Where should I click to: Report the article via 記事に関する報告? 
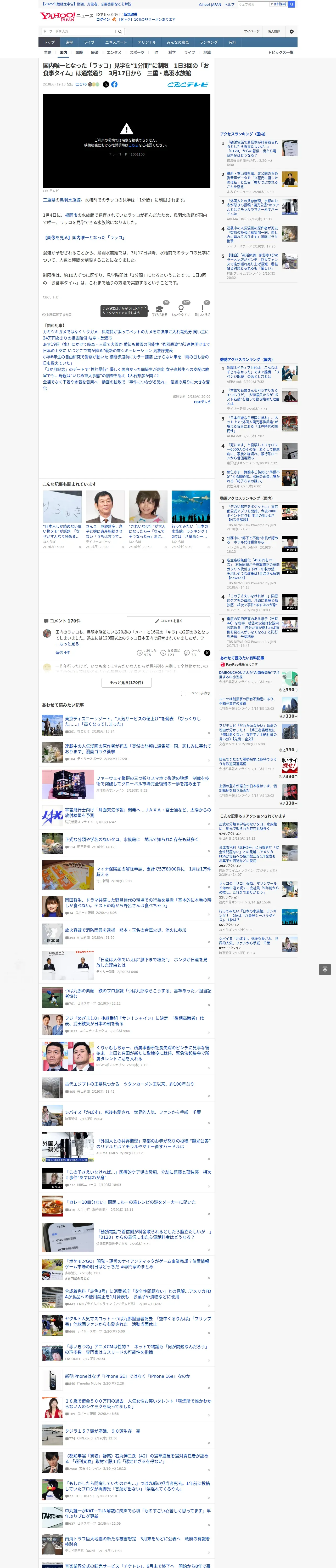point(57,315)
